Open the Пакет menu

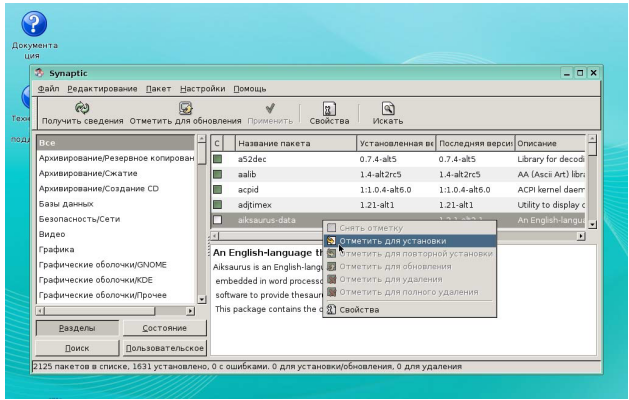(x=158, y=89)
